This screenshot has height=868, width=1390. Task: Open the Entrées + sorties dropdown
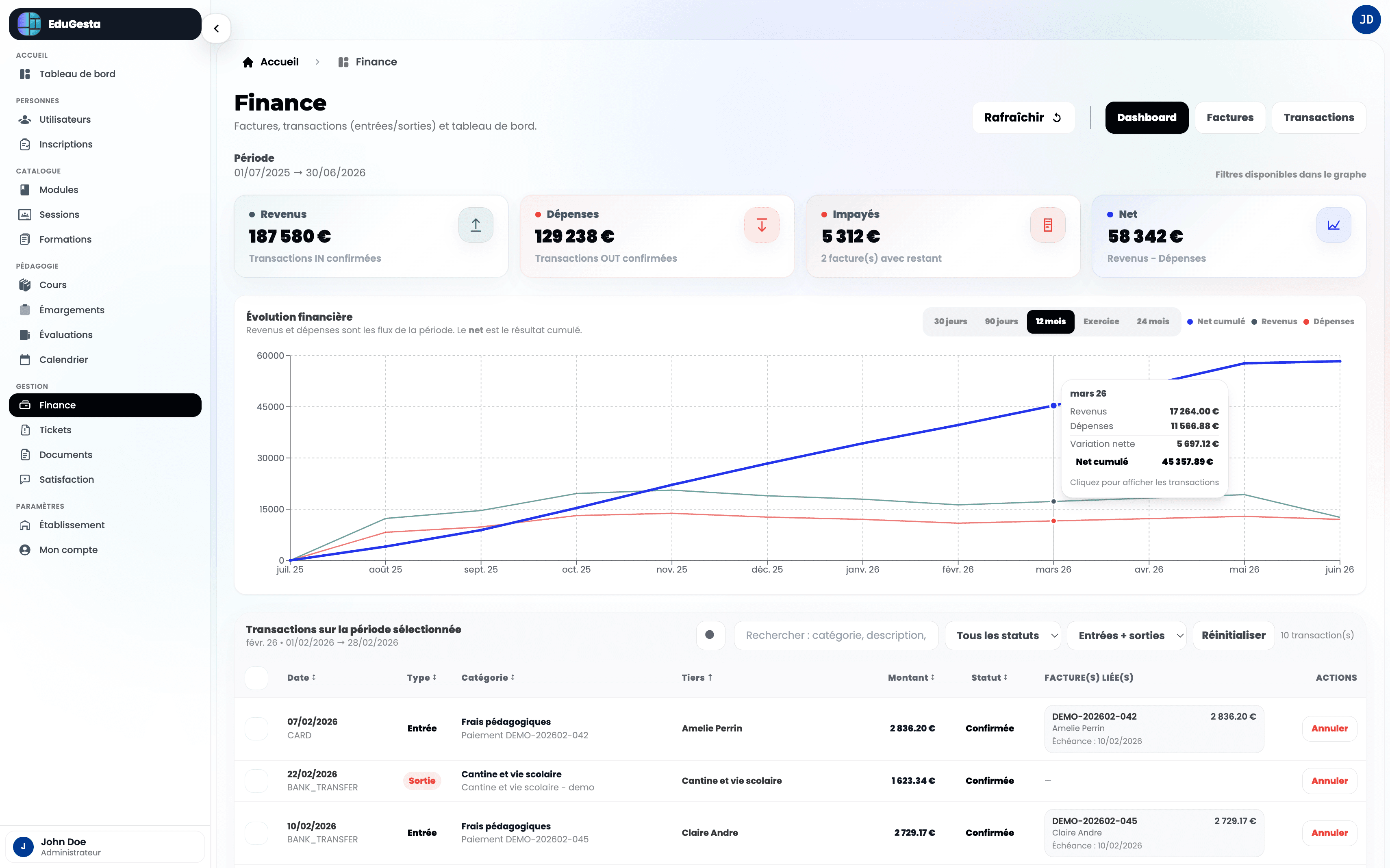tap(1127, 636)
